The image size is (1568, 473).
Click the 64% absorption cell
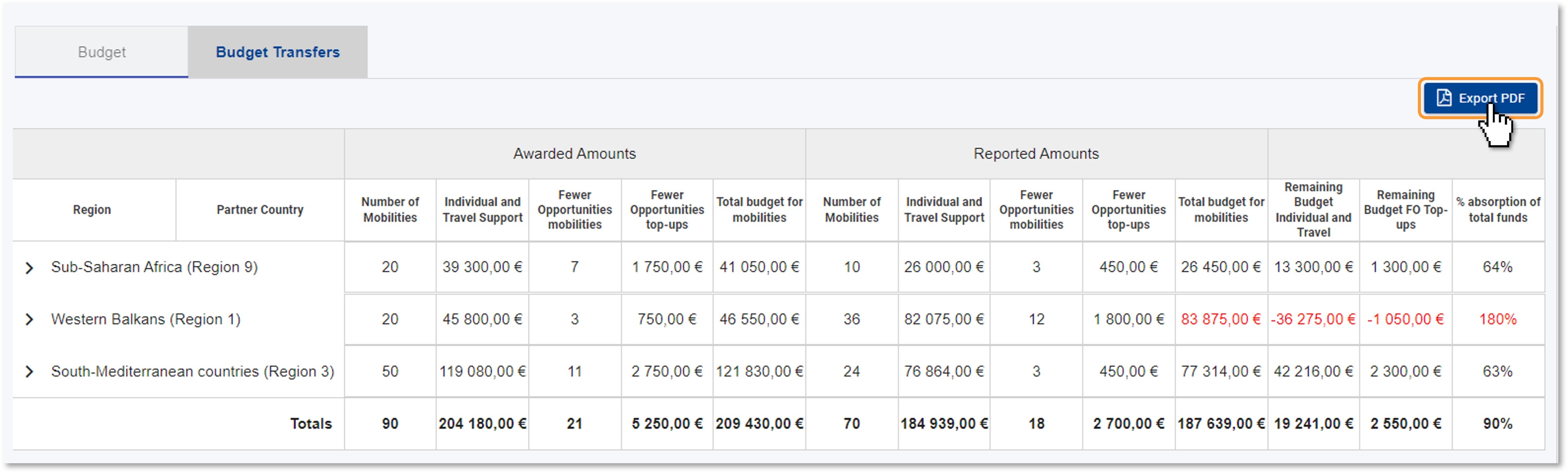[1498, 267]
